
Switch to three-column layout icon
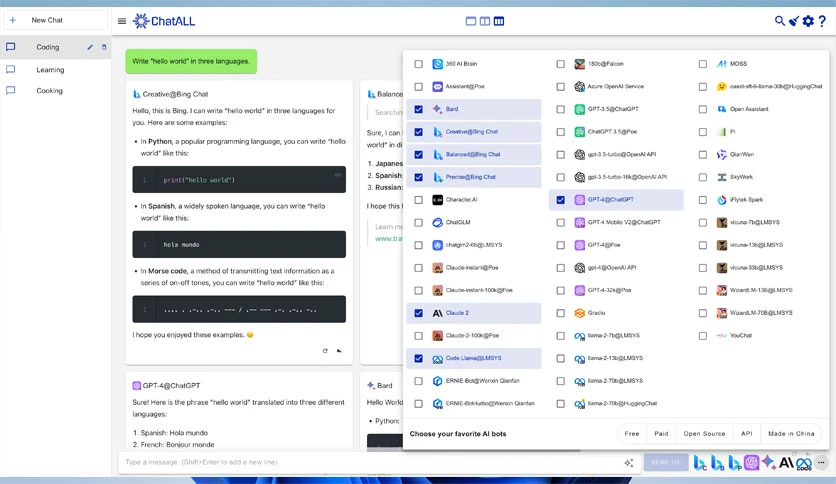coord(499,21)
